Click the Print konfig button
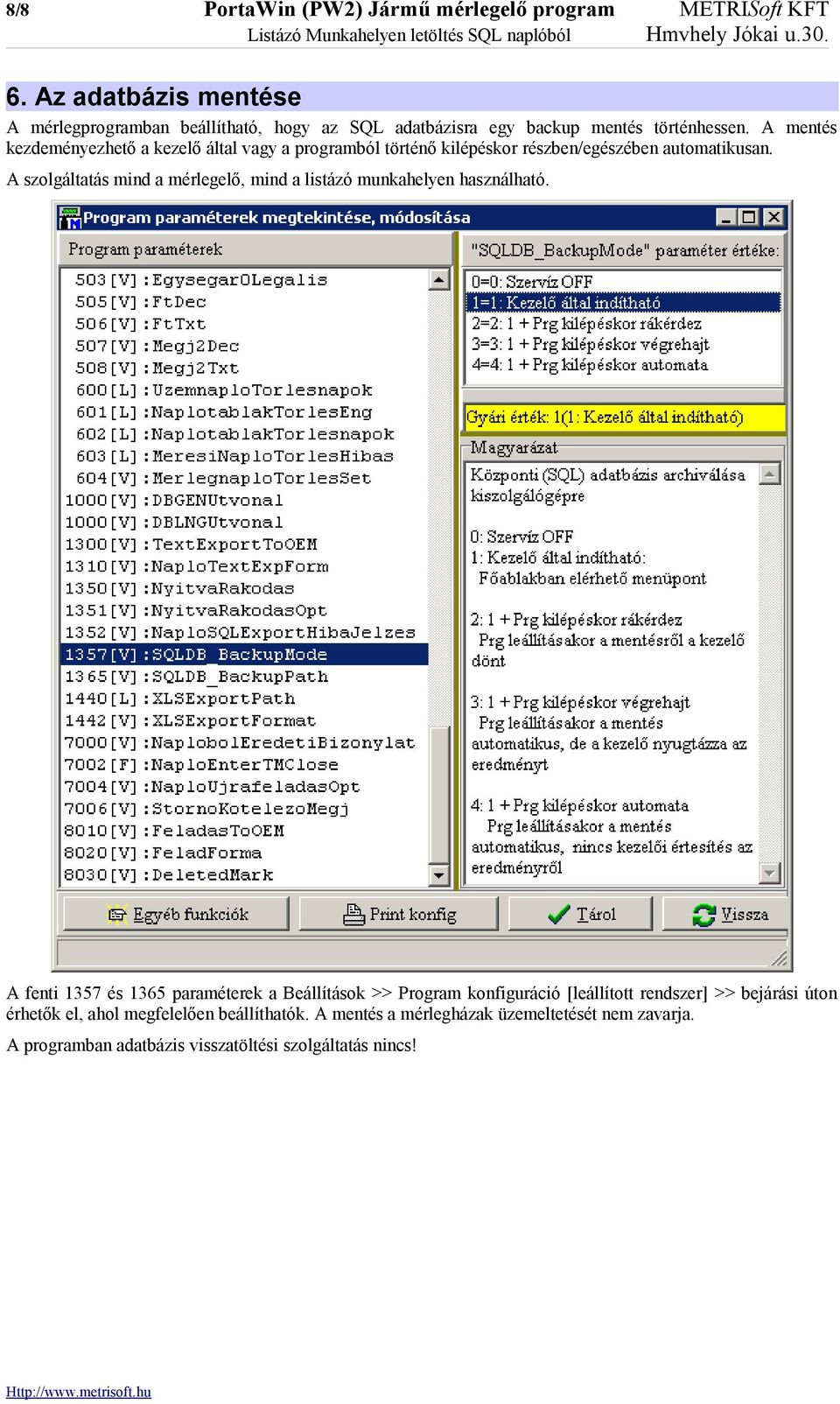This screenshot has width=840, height=1404. 399,915
